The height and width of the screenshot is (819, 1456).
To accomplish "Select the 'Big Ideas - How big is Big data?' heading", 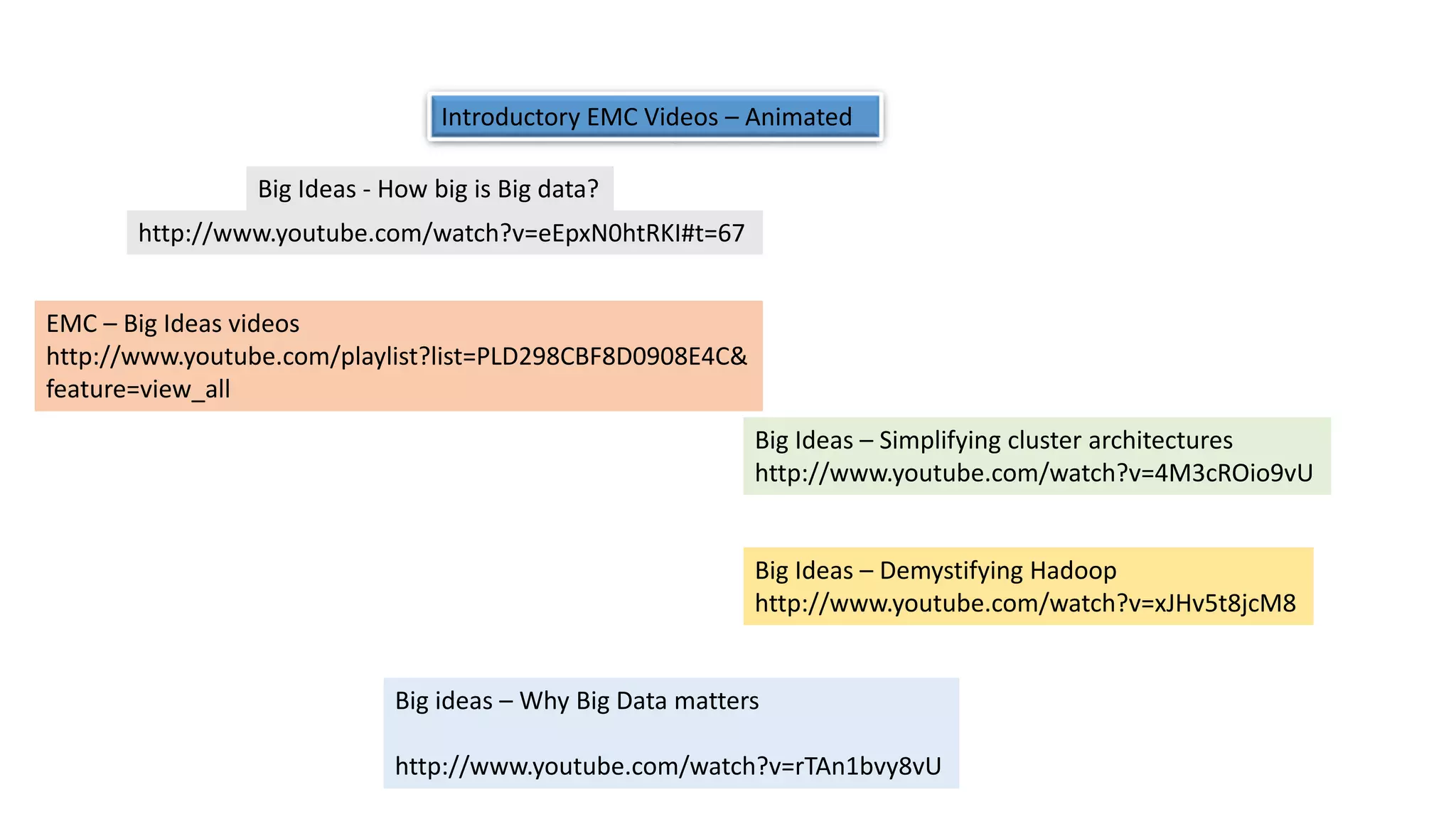I will (x=429, y=189).
